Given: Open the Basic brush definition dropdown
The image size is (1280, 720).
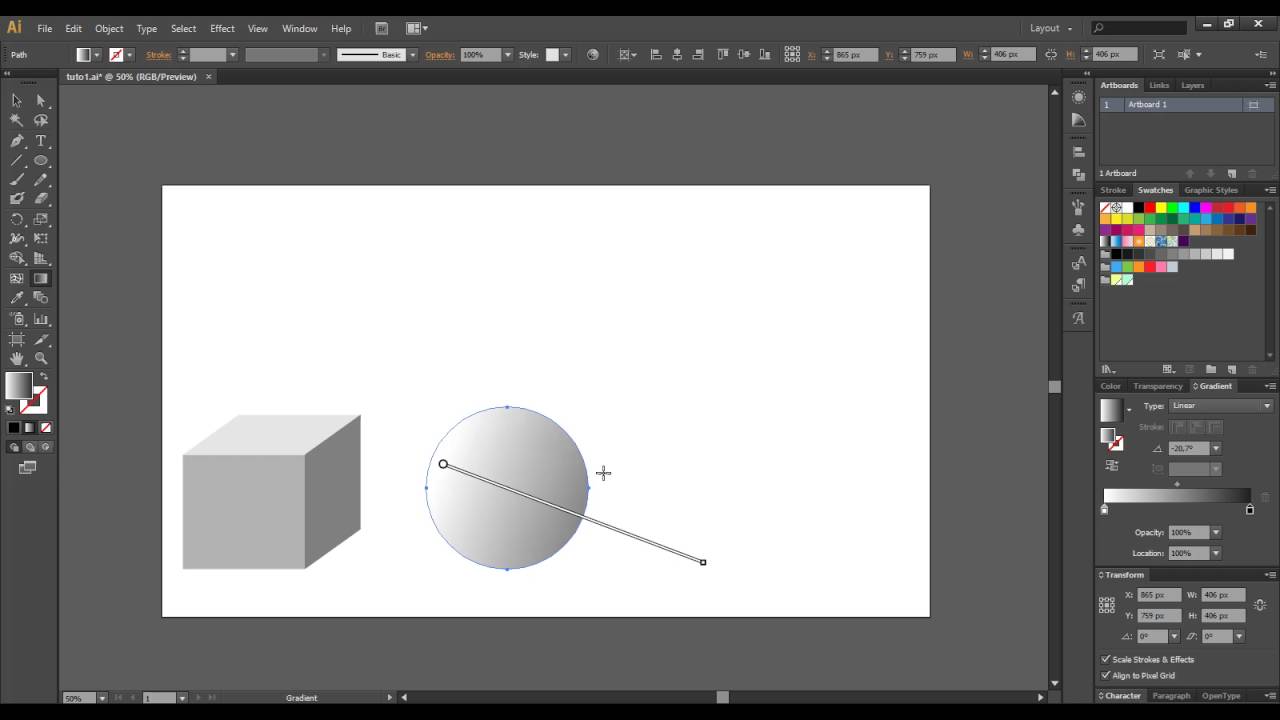Looking at the screenshot, I should tap(412, 55).
